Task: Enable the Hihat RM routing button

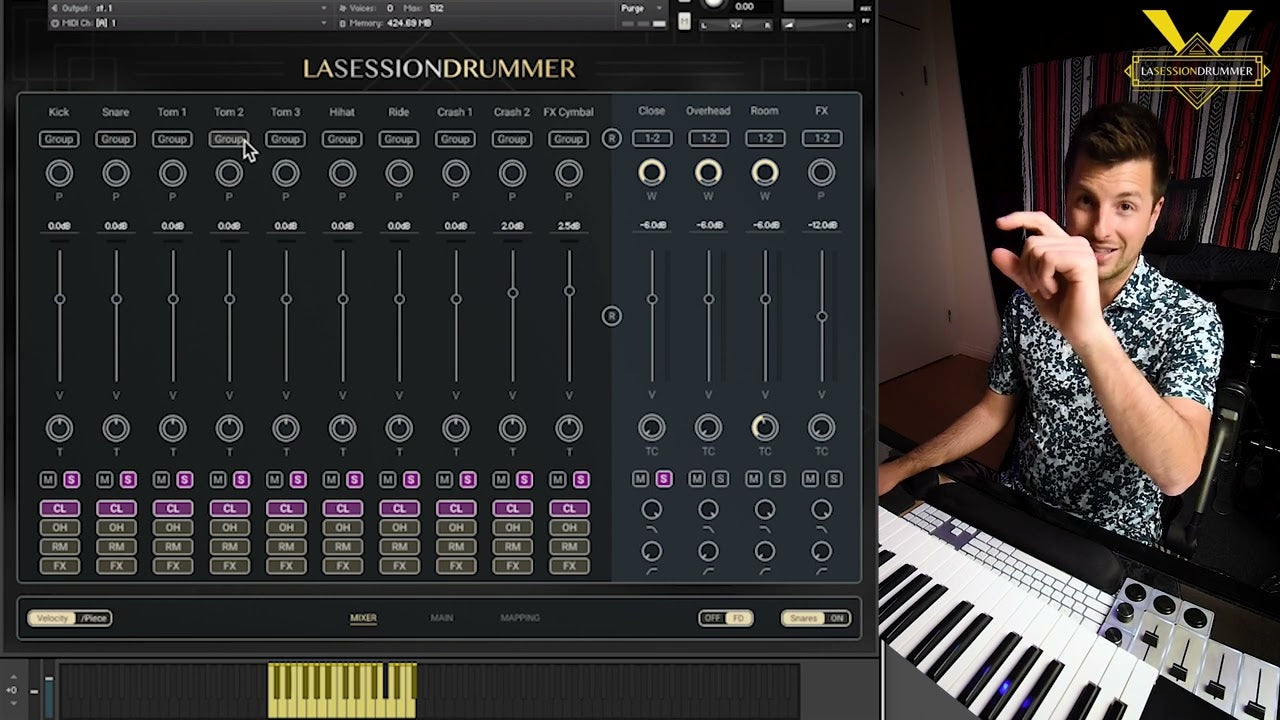Action: [342, 547]
